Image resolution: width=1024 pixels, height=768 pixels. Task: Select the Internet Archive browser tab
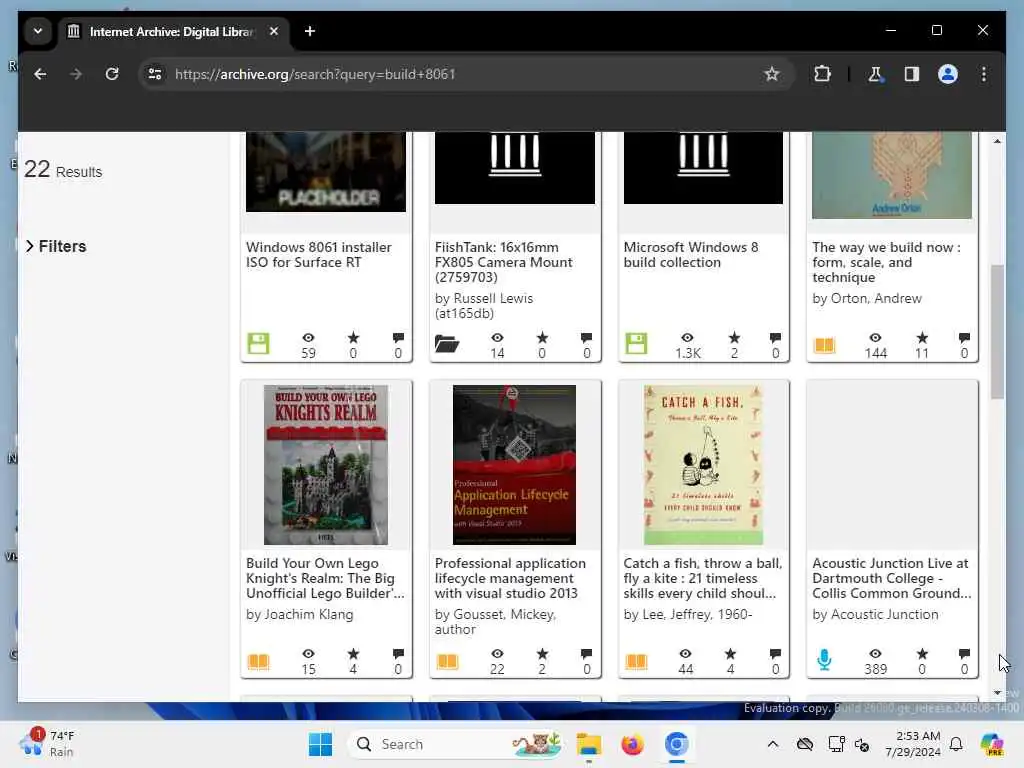[x=173, y=31]
